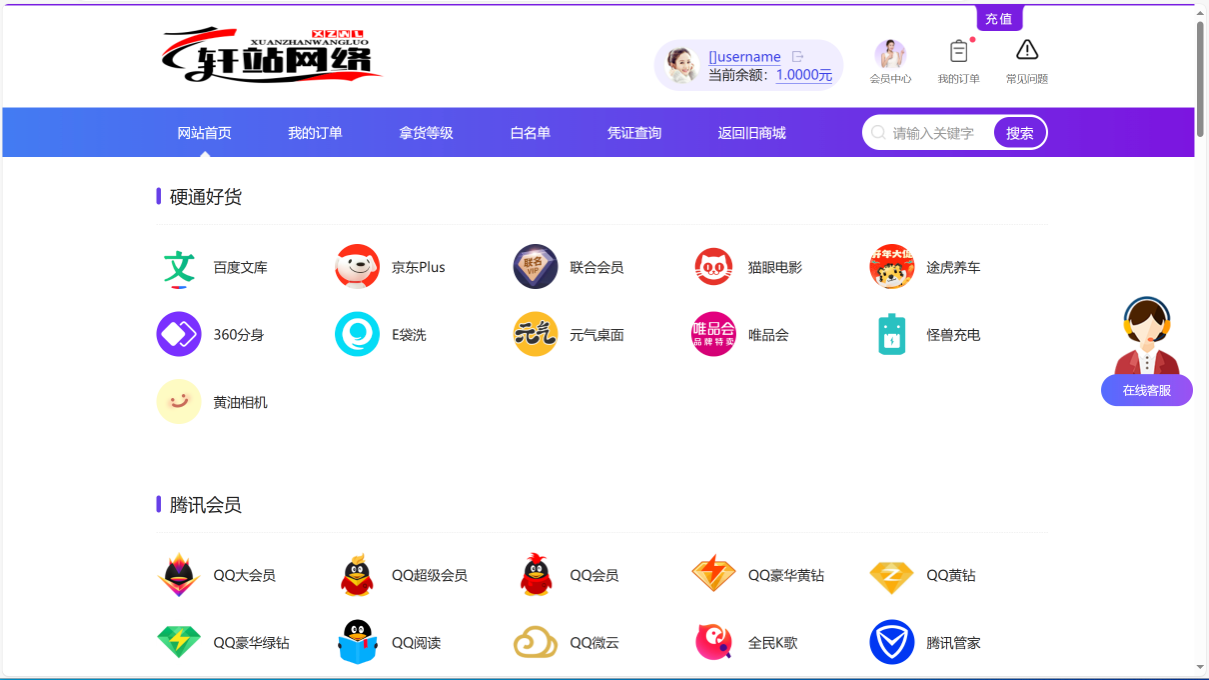Switch to the 白名单 tab
The width and height of the screenshot is (1209, 680).
point(528,132)
